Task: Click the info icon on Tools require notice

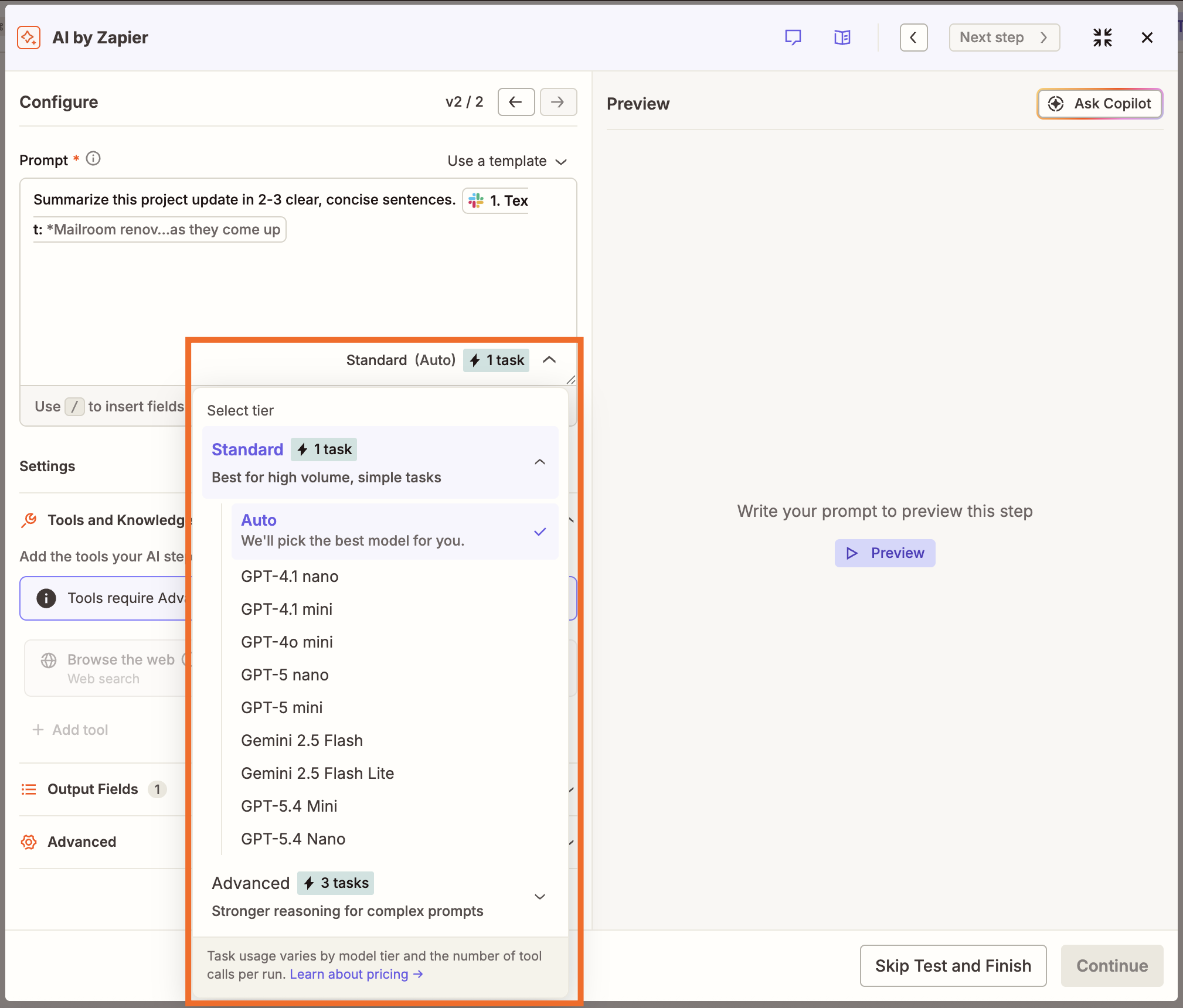Action: coord(46,598)
